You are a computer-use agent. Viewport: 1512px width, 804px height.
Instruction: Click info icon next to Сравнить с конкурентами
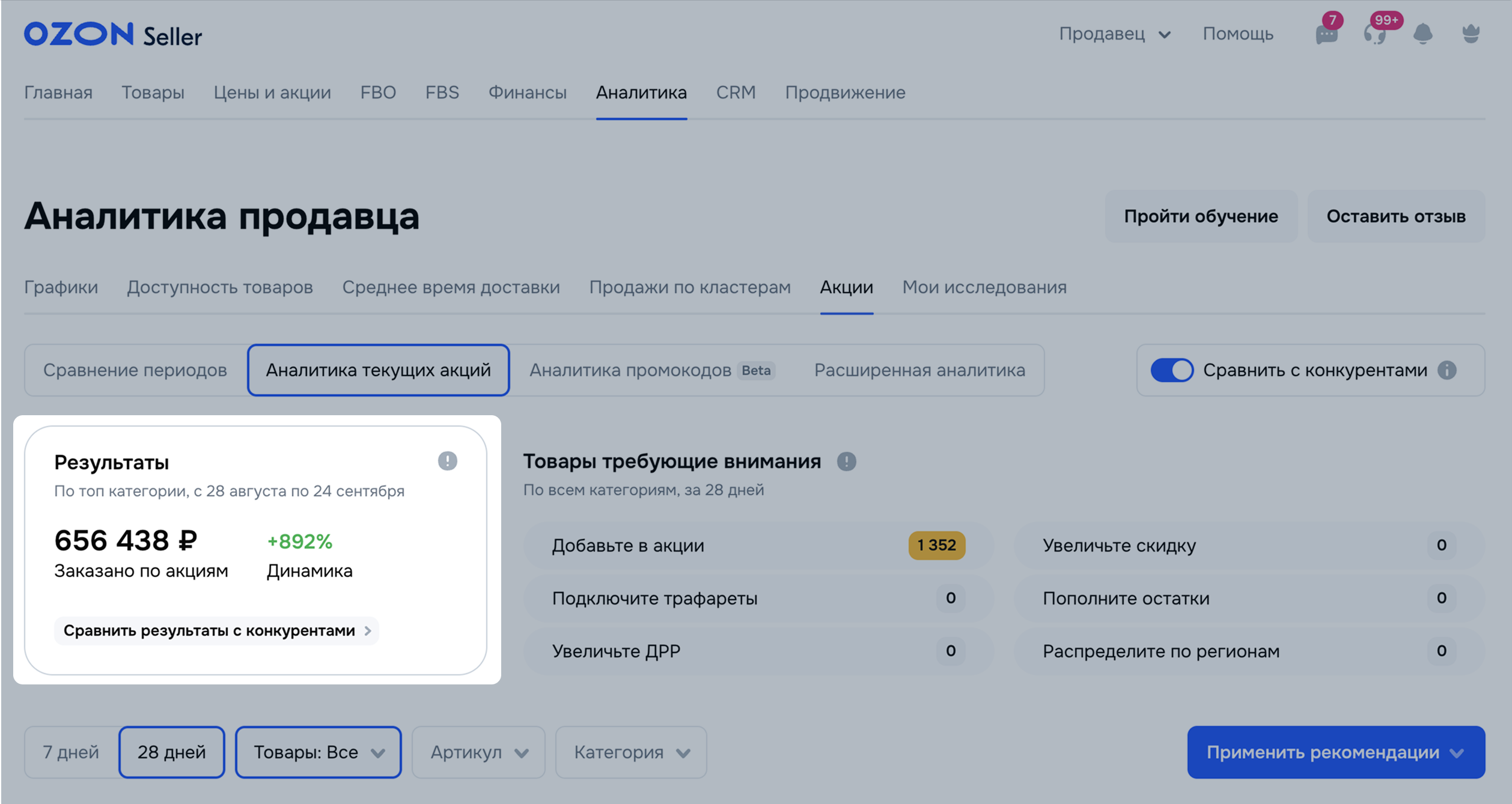[1447, 370]
